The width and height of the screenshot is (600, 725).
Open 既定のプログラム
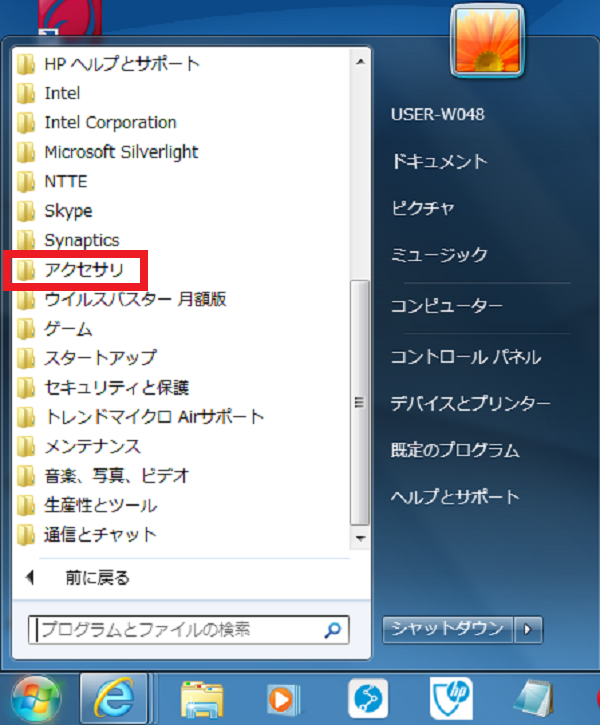(455, 450)
